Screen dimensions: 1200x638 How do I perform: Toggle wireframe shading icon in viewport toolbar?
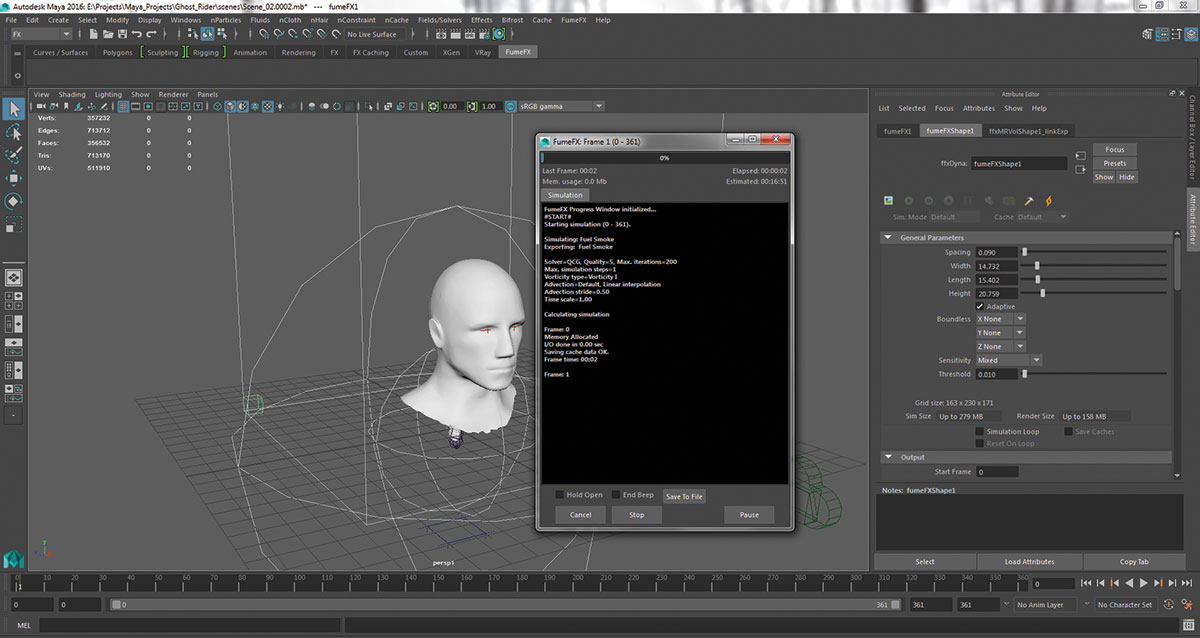216,106
